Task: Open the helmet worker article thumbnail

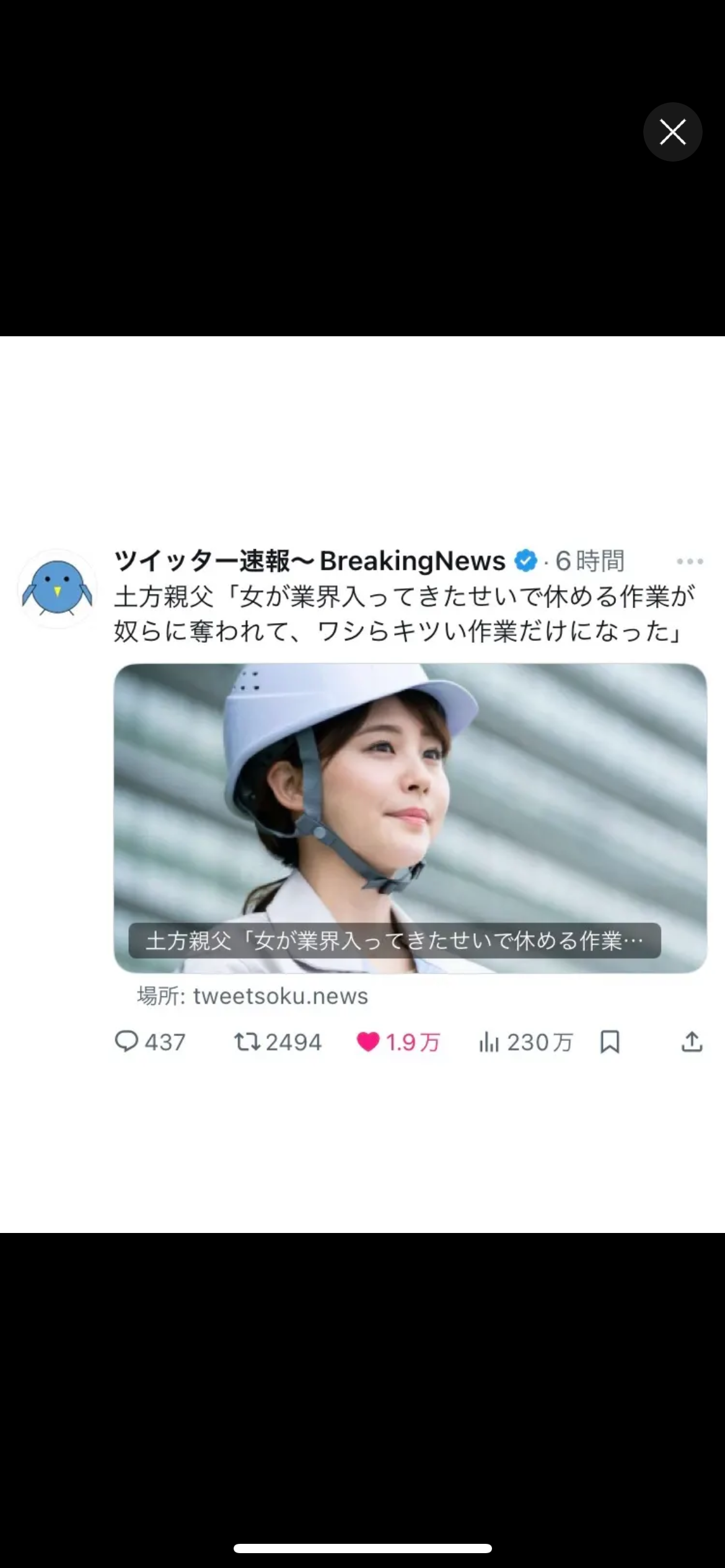Action: (x=410, y=818)
